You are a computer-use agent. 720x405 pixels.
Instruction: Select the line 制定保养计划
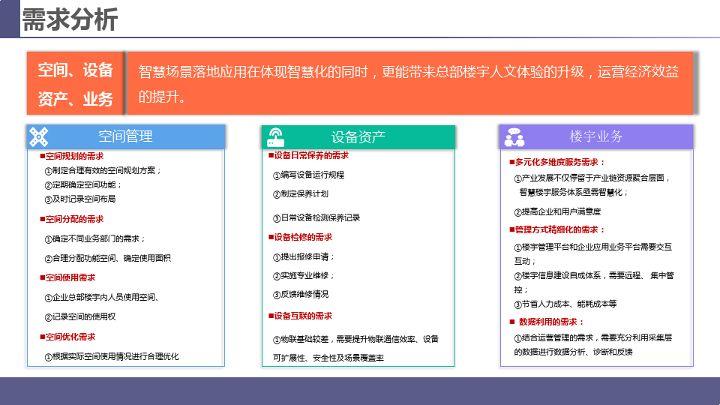tap(301, 194)
